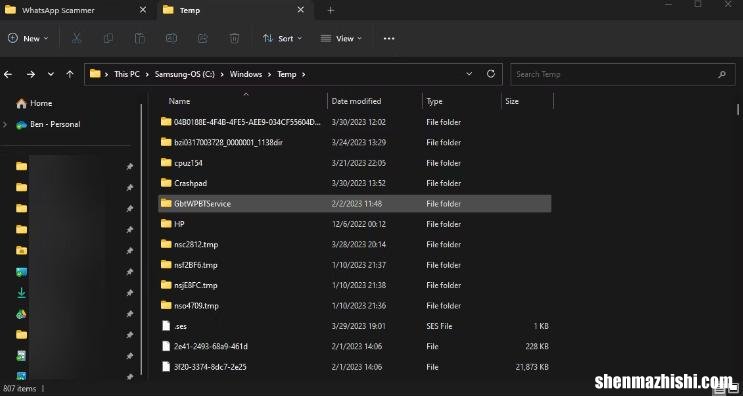Click the search magnifier icon
This screenshot has height=397, width=743.
[x=722, y=74]
